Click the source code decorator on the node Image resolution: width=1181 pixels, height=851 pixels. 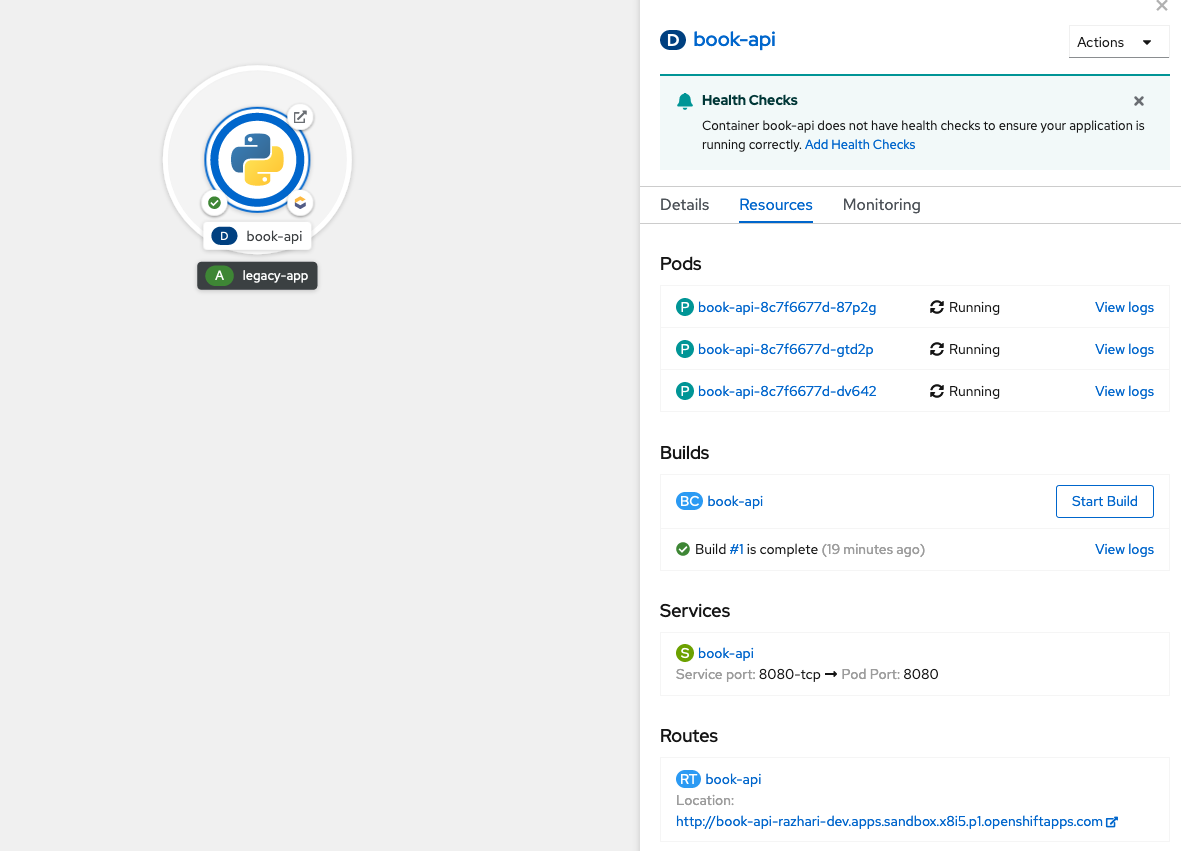click(299, 203)
